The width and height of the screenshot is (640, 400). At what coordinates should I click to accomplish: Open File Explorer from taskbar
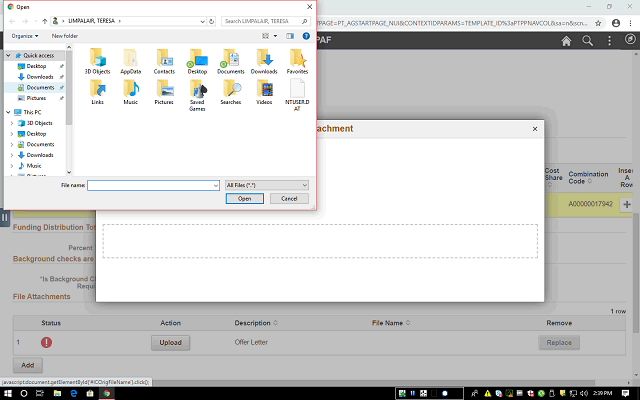pos(57,393)
